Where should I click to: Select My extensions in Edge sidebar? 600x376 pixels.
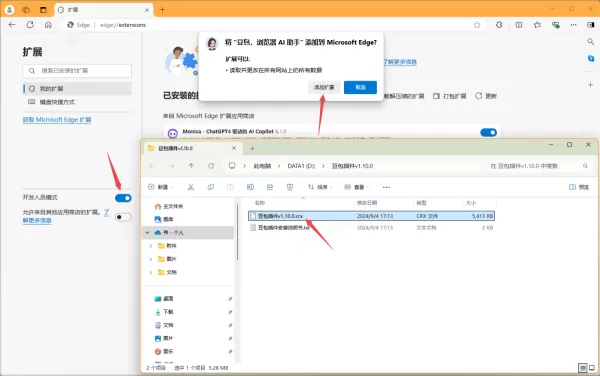[x=78, y=88]
